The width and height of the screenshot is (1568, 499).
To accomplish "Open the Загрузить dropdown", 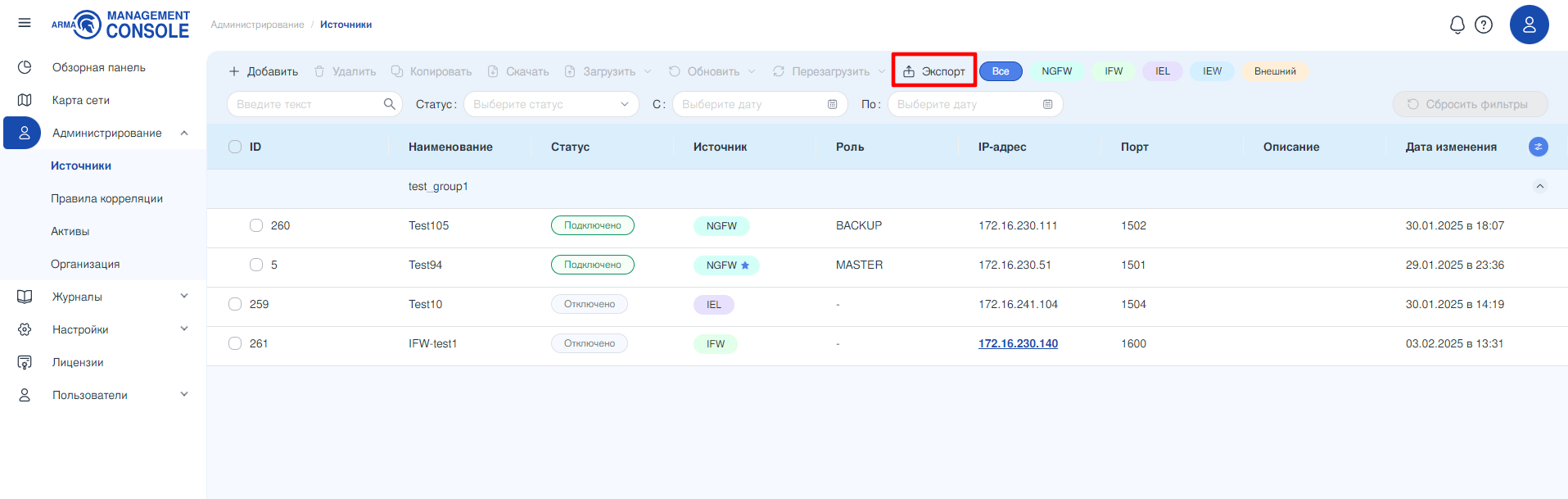I will (608, 71).
